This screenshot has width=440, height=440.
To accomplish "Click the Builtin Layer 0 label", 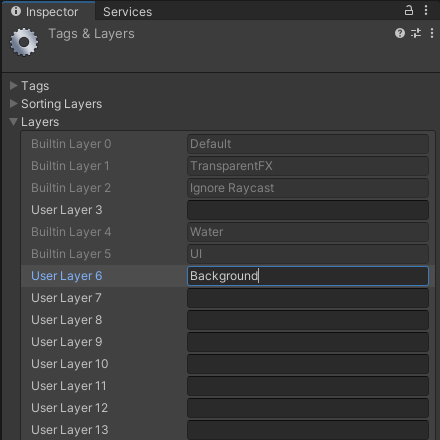I will [x=71, y=144].
